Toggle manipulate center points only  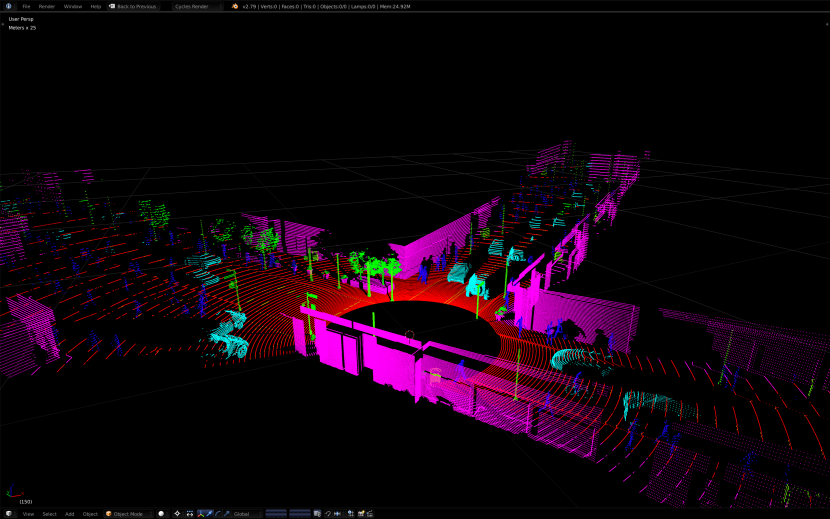[x=190, y=514]
